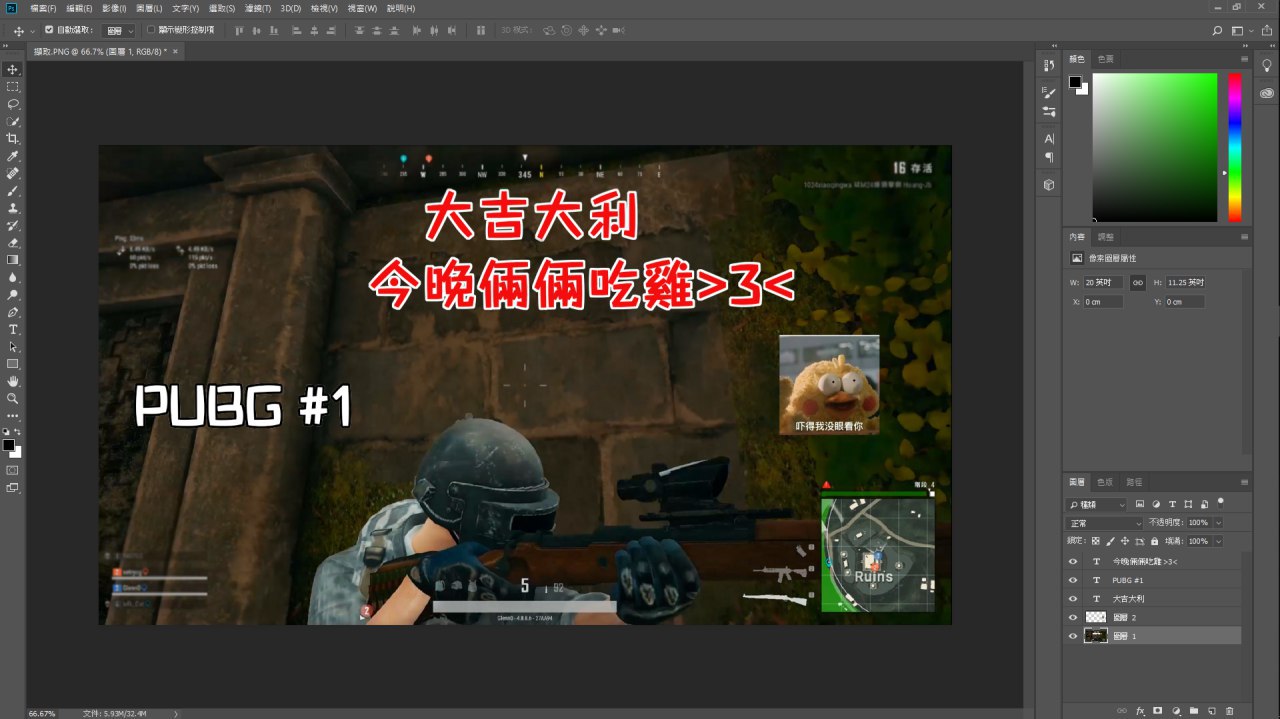The height and width of the screenshot is (719, 1280).
Task: Click the fx layer style icon
Action: (1140, 710)
